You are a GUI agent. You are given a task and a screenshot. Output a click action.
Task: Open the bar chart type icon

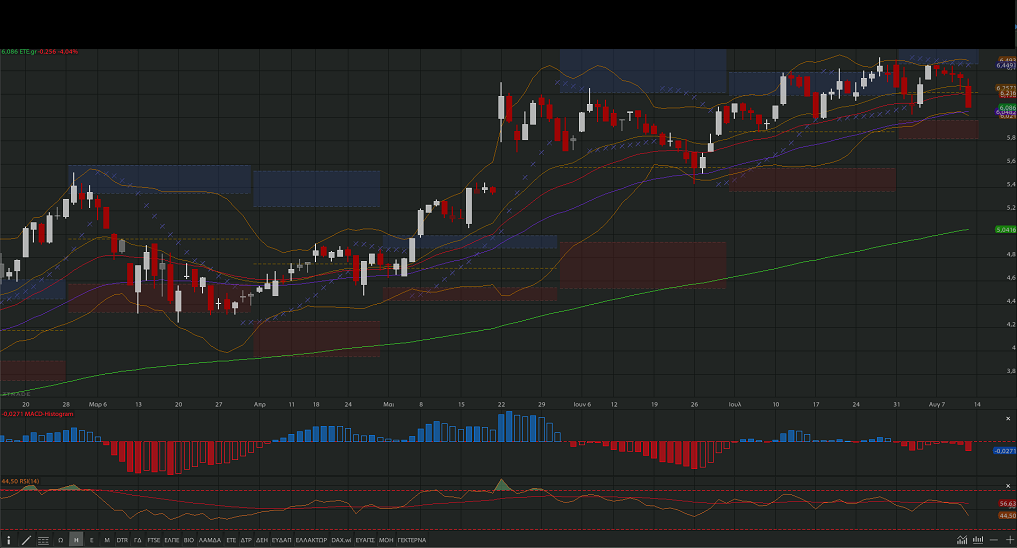tap(977, 540)
